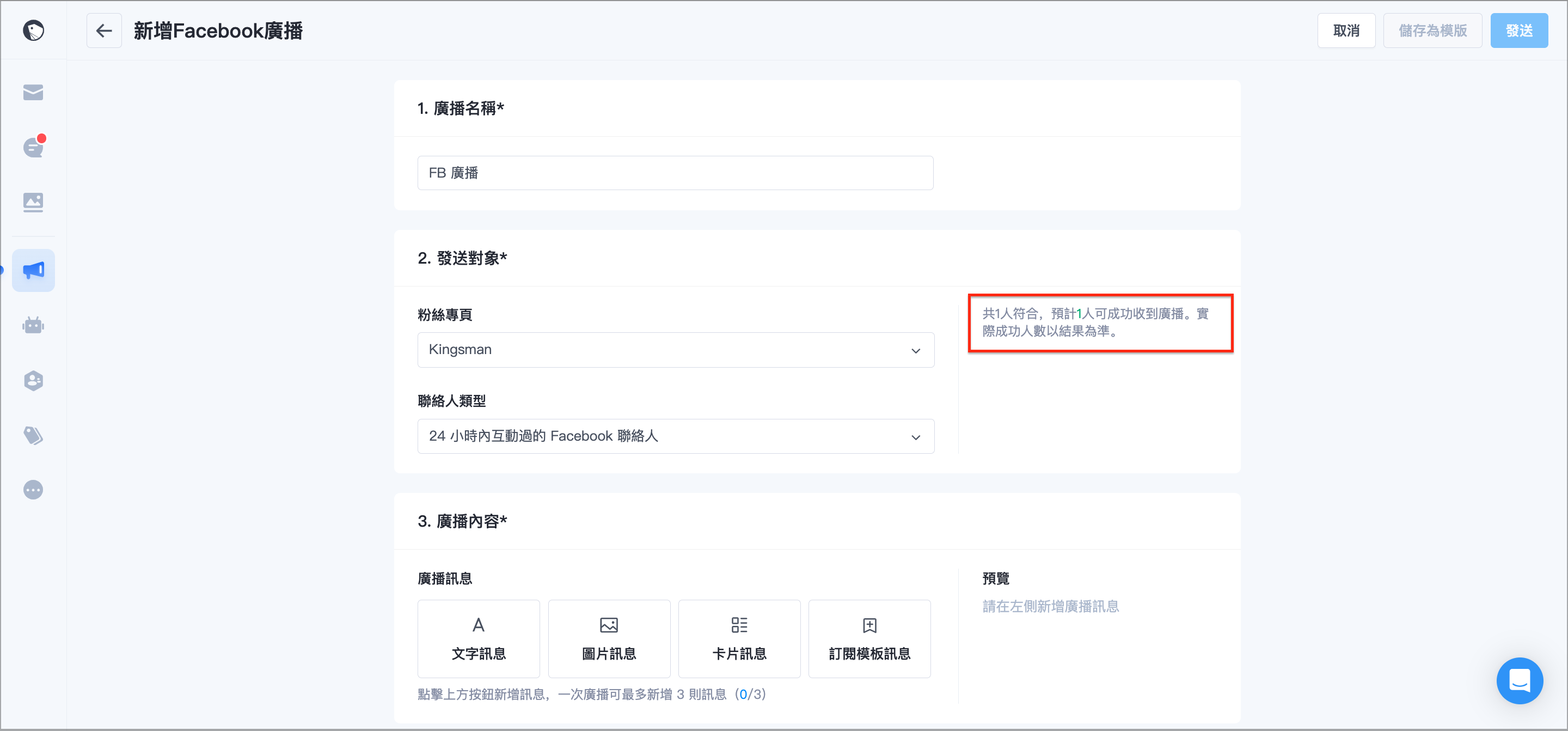This screenshot has height=731, width=1568.
Task: Click the app logo in the sidebar
Action: (33, 31)
